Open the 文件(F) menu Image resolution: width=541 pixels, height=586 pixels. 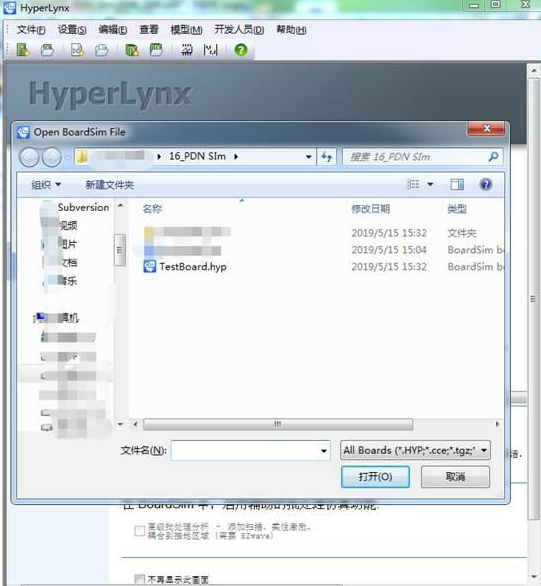pyautogui.click(x=31, y=30)
